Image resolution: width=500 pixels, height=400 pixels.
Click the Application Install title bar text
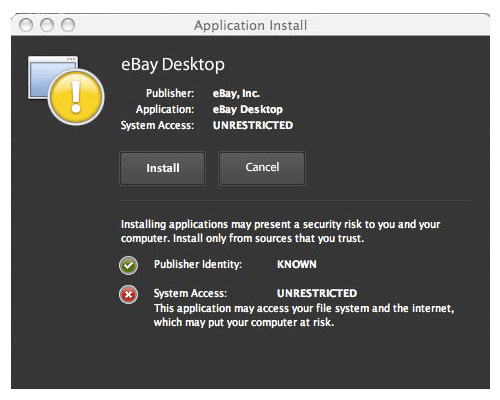(x=250, y=25)
